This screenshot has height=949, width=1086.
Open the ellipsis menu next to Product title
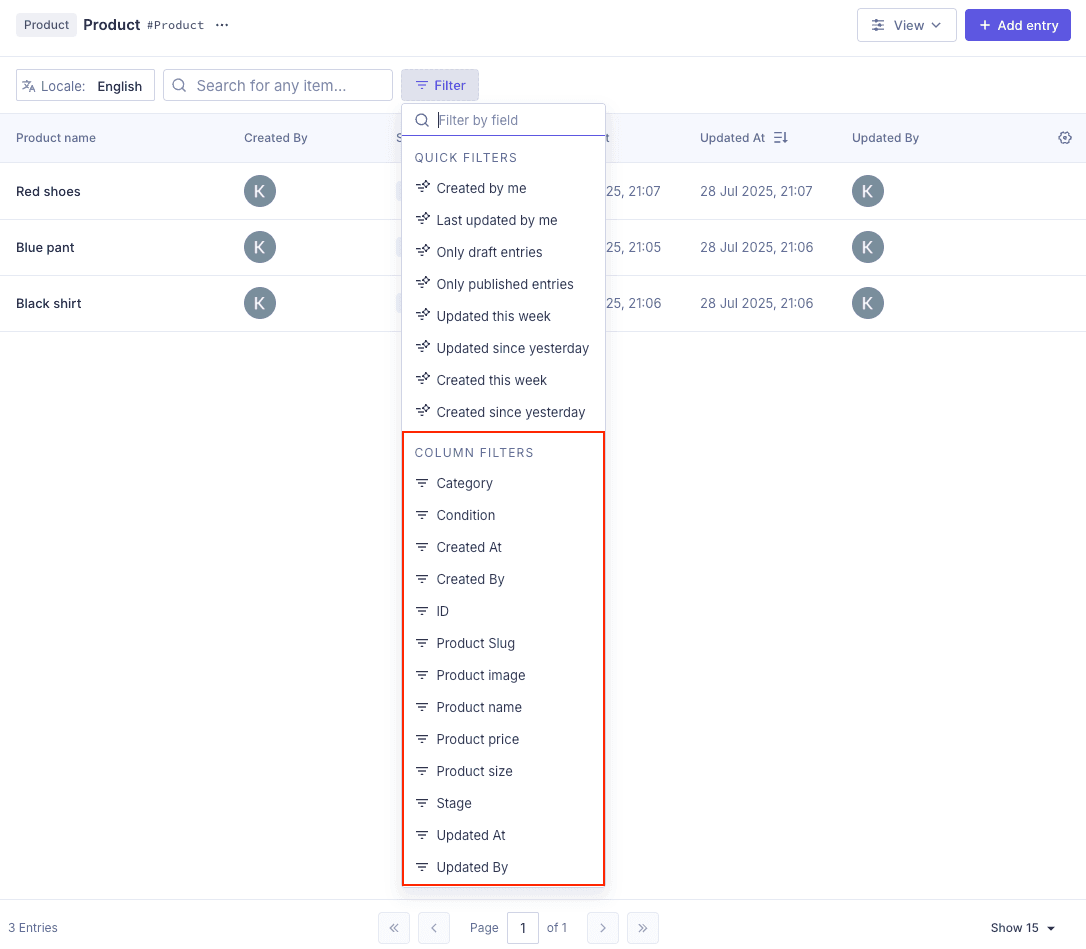[221, 25]
